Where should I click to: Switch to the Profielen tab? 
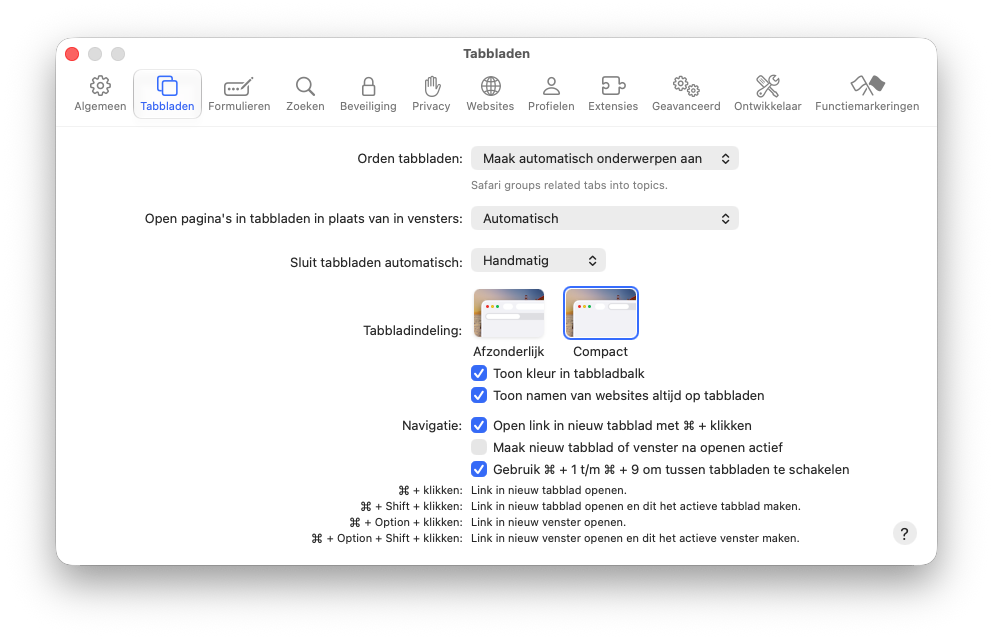pyautogui.click(x=551, y=94)
